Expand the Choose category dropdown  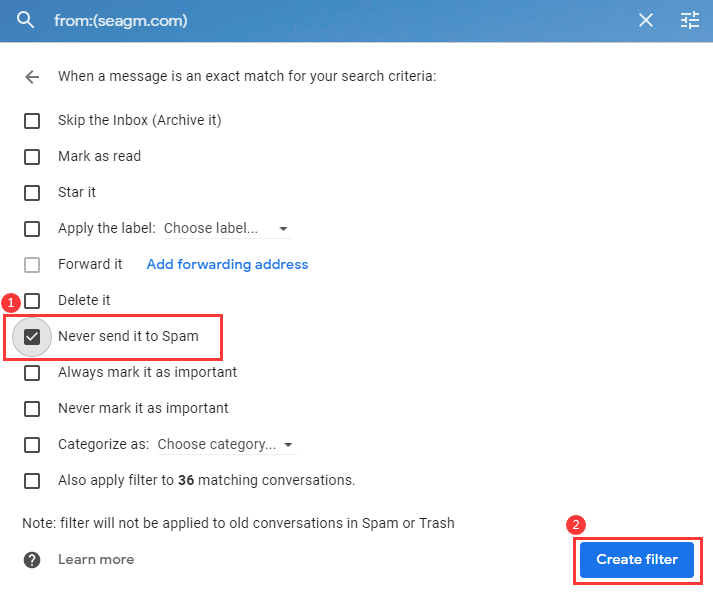click(x=226, y=444)
